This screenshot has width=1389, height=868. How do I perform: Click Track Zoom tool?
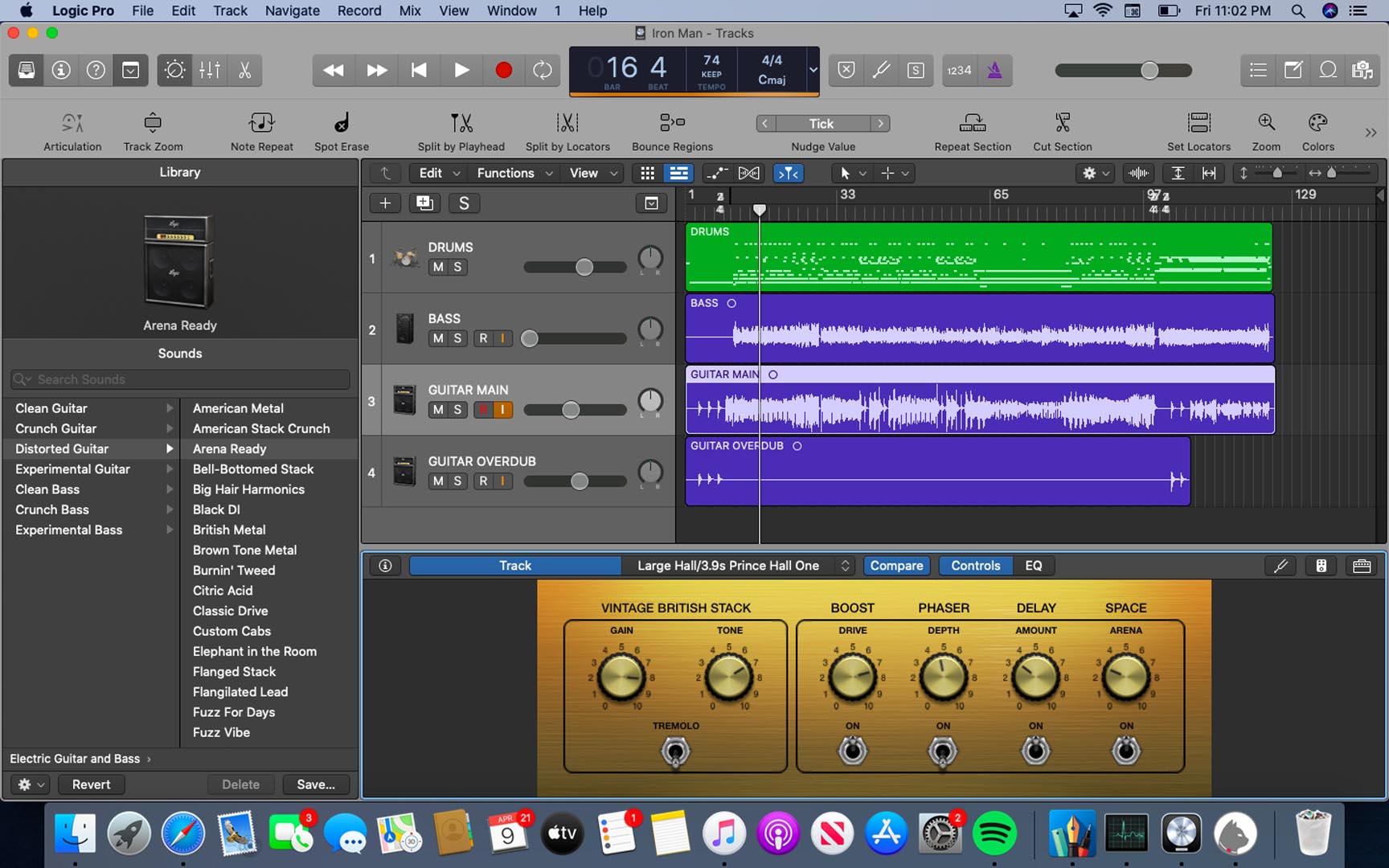pos(153,131)
